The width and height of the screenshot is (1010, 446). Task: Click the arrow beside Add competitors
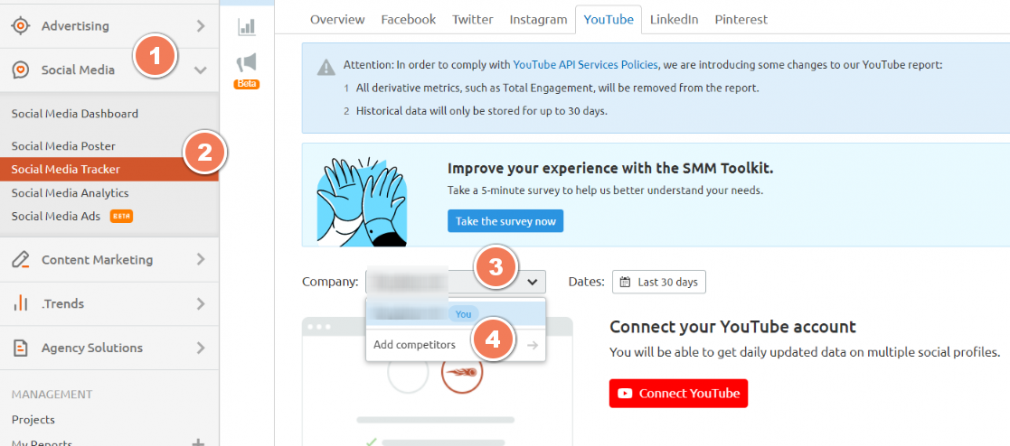532,345
